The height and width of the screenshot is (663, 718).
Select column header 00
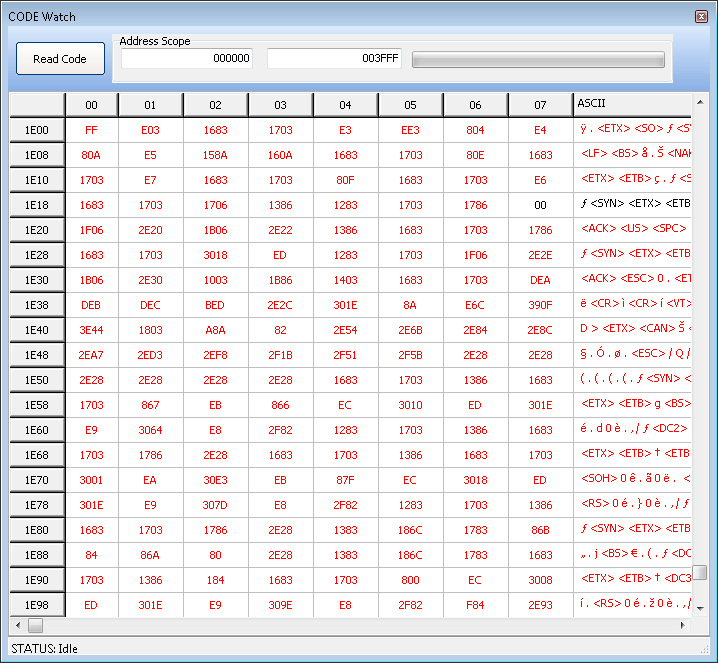[x=92, y=105]
